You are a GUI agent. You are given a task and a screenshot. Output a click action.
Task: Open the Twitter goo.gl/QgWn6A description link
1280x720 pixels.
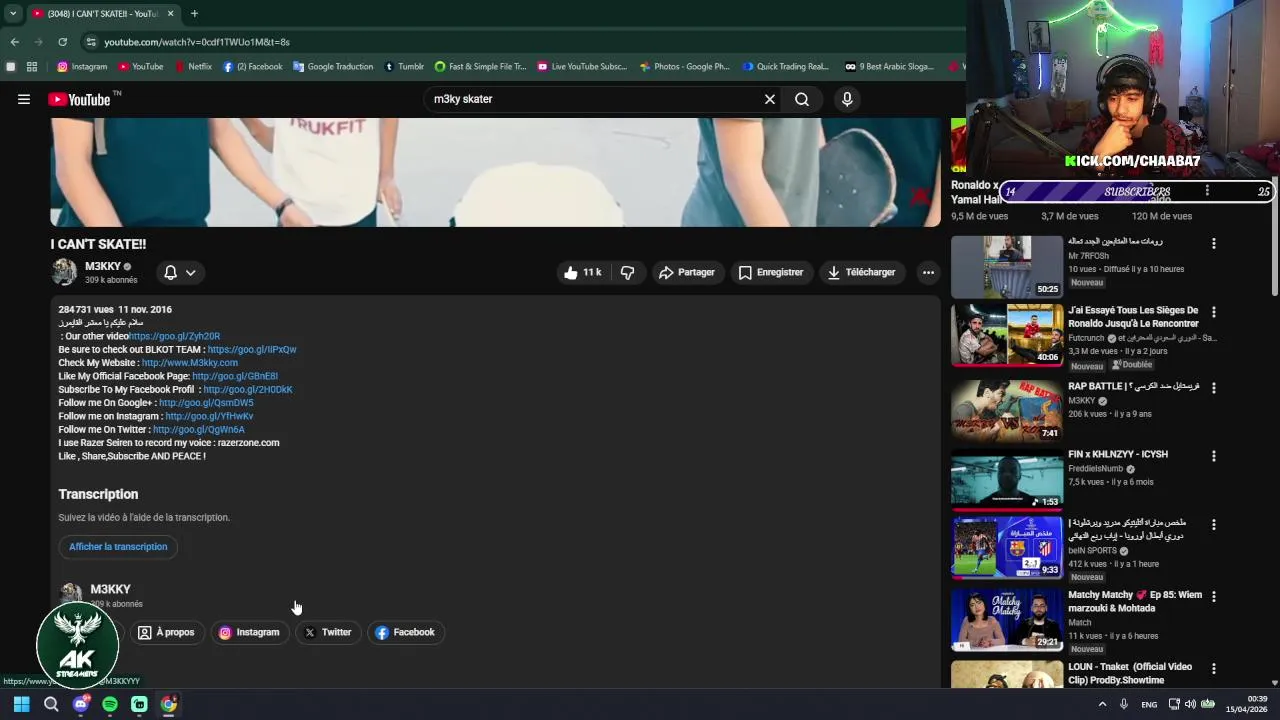[198, 429]
